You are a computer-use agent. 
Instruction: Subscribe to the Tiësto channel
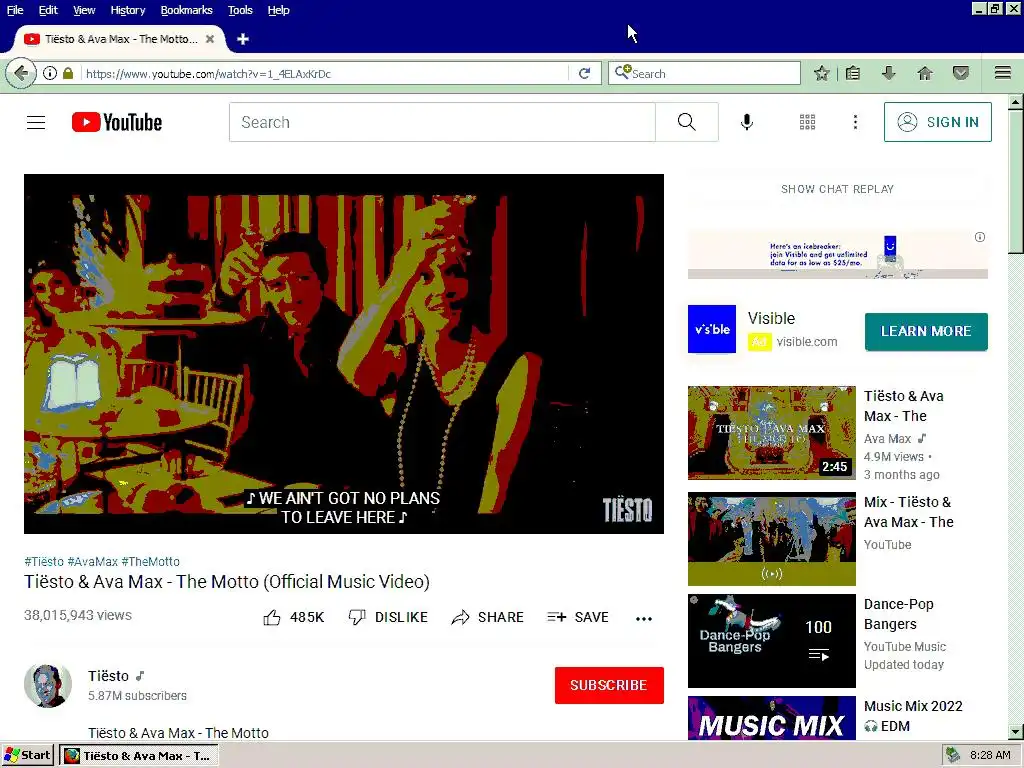[x=609, y=685]
